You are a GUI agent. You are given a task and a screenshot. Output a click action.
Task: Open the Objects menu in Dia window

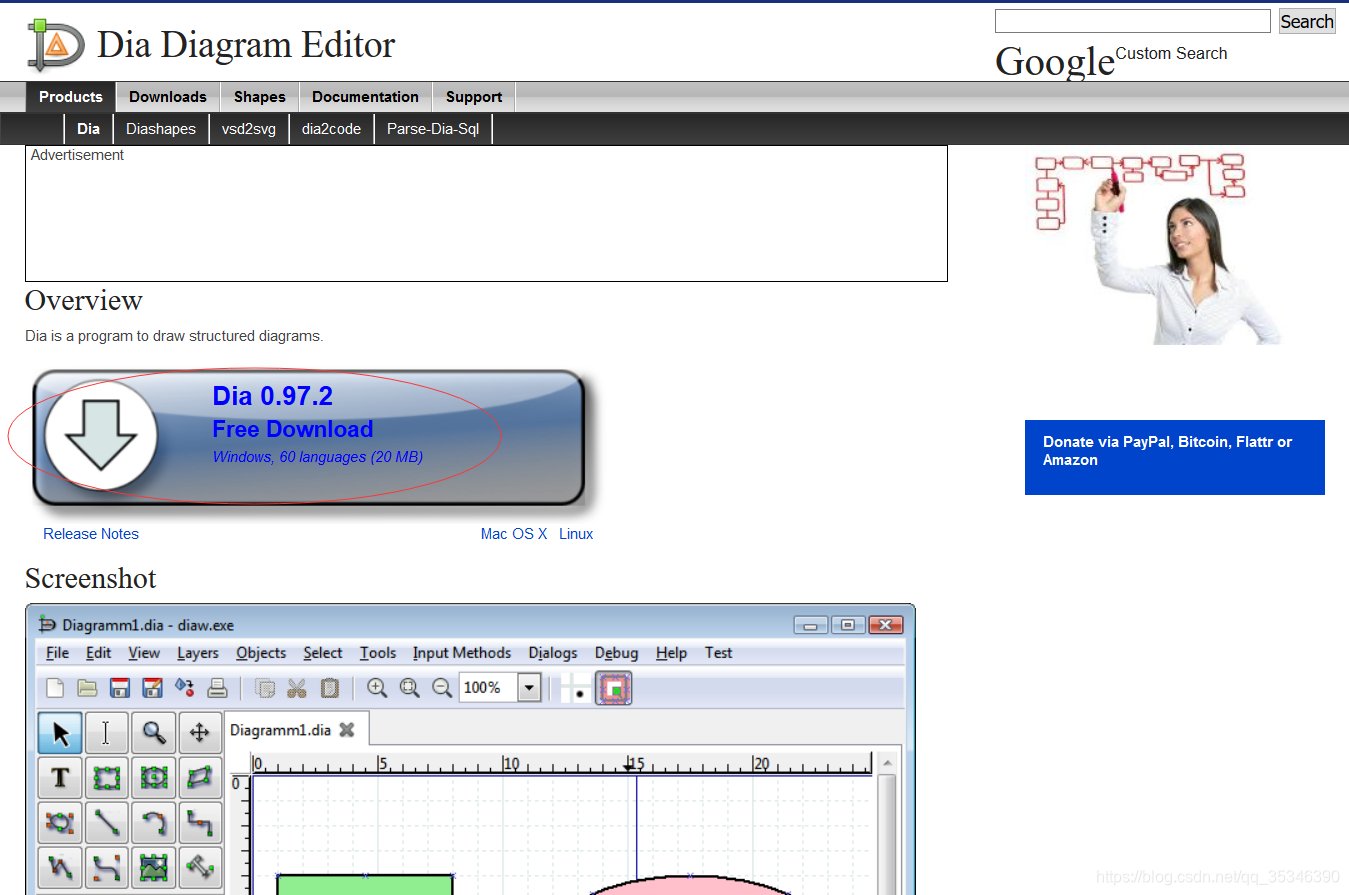click(261, 653)
